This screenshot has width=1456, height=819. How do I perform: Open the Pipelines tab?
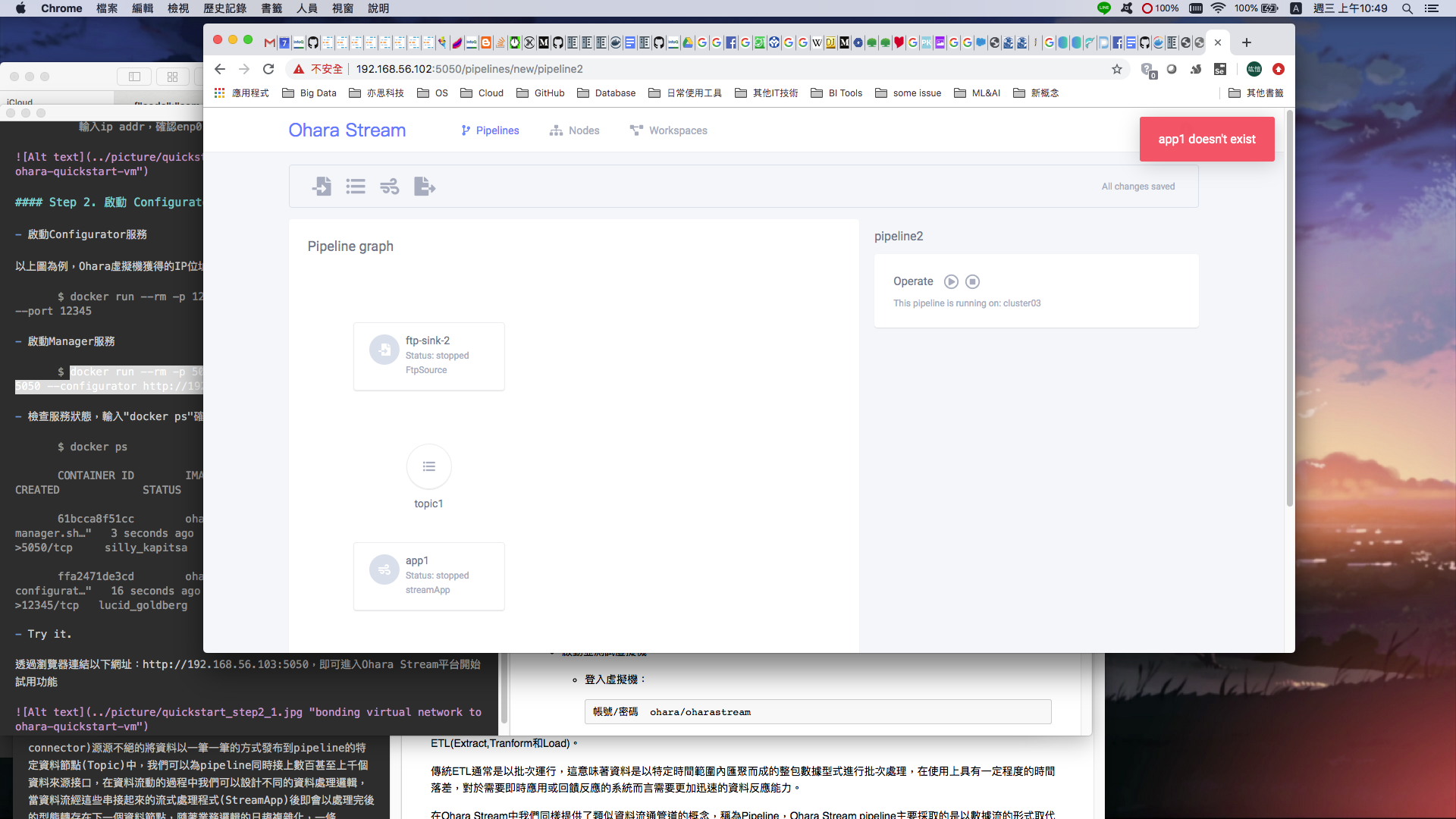[x=490, y=130]
